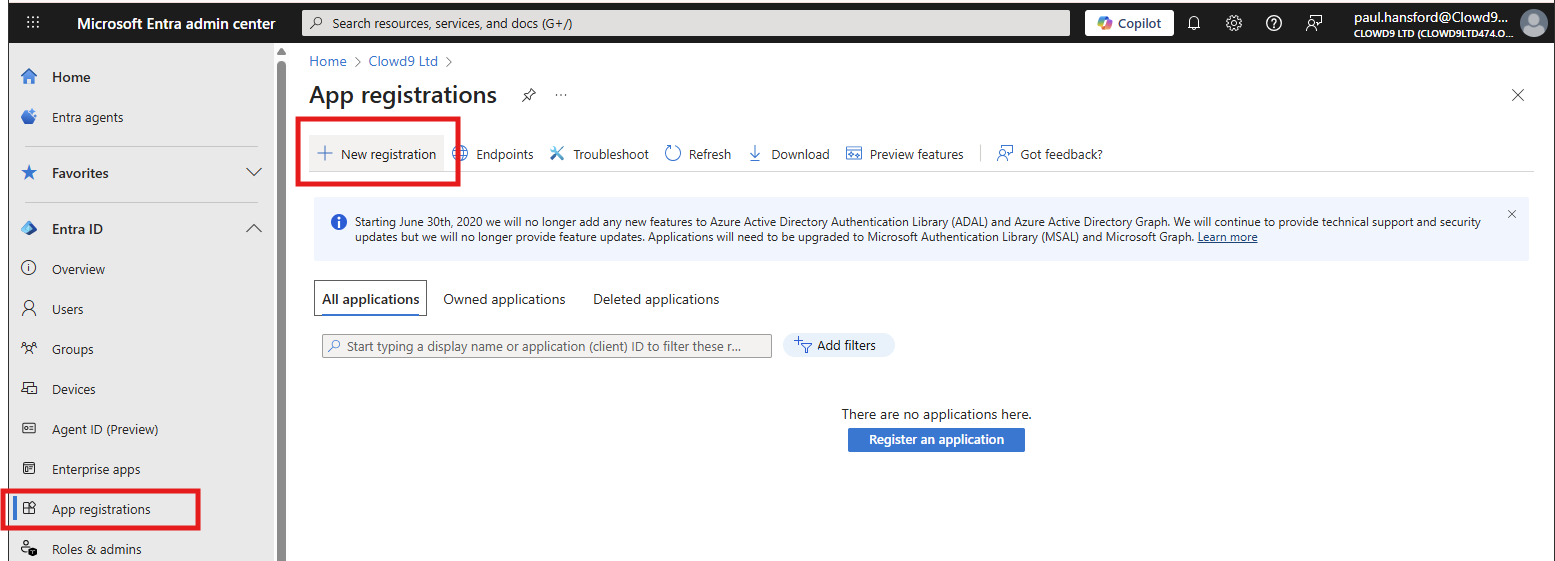Open the portal waffle menu icon
Screen dimensions: 1555x561
coord(33,23)
